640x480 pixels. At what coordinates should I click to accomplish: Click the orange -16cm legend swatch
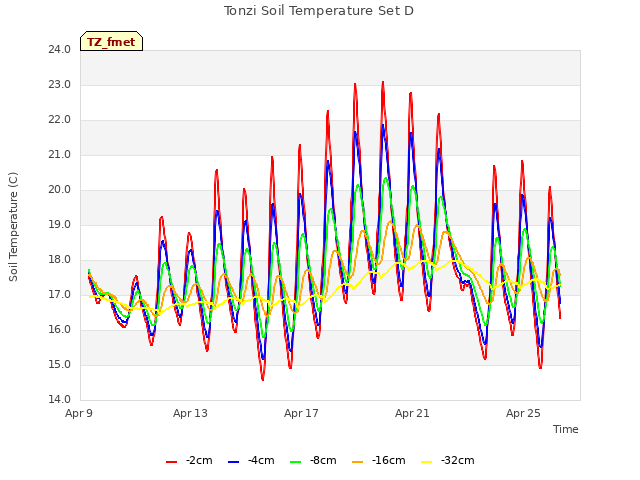(358, 462)
